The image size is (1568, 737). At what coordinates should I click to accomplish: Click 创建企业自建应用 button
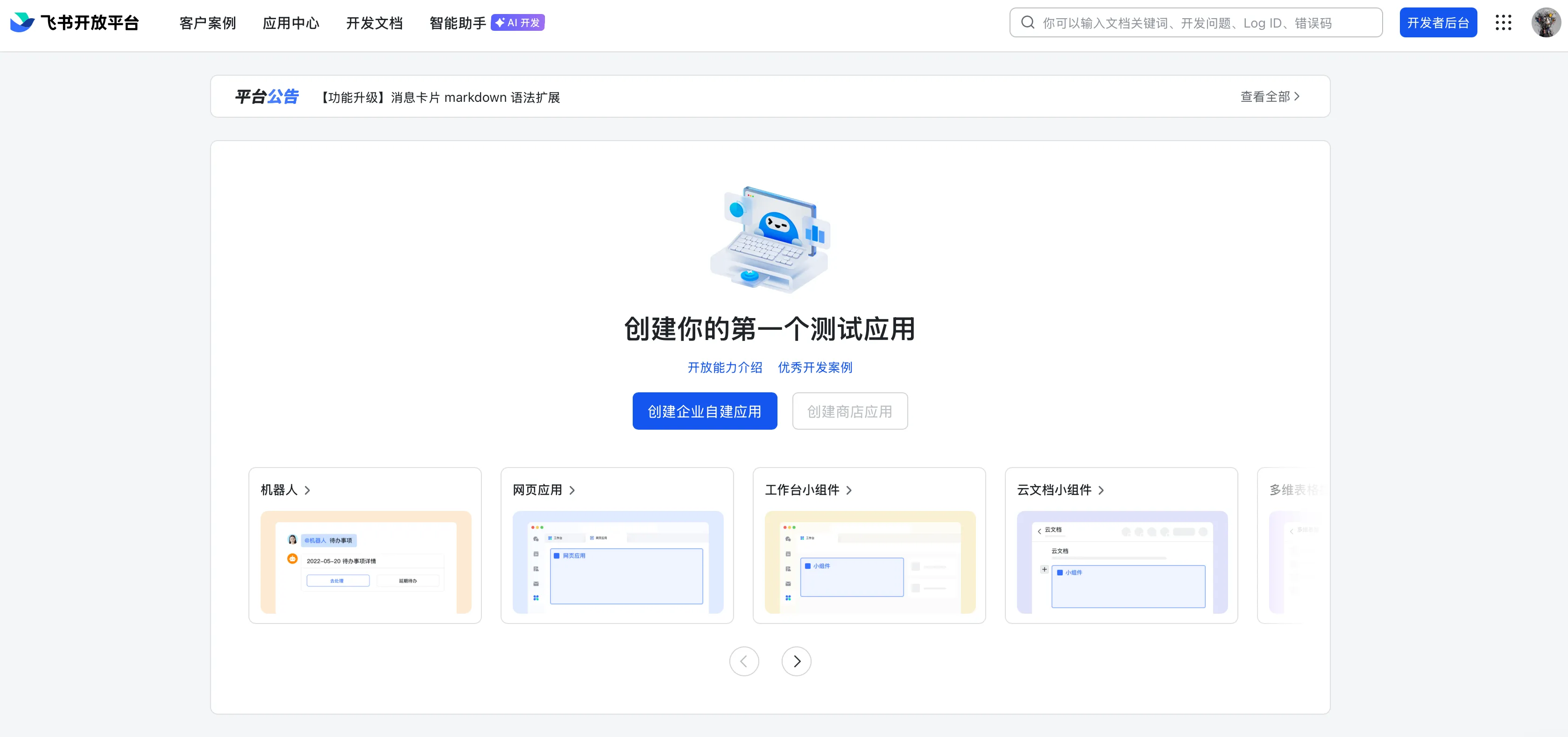tap(704, 411)
